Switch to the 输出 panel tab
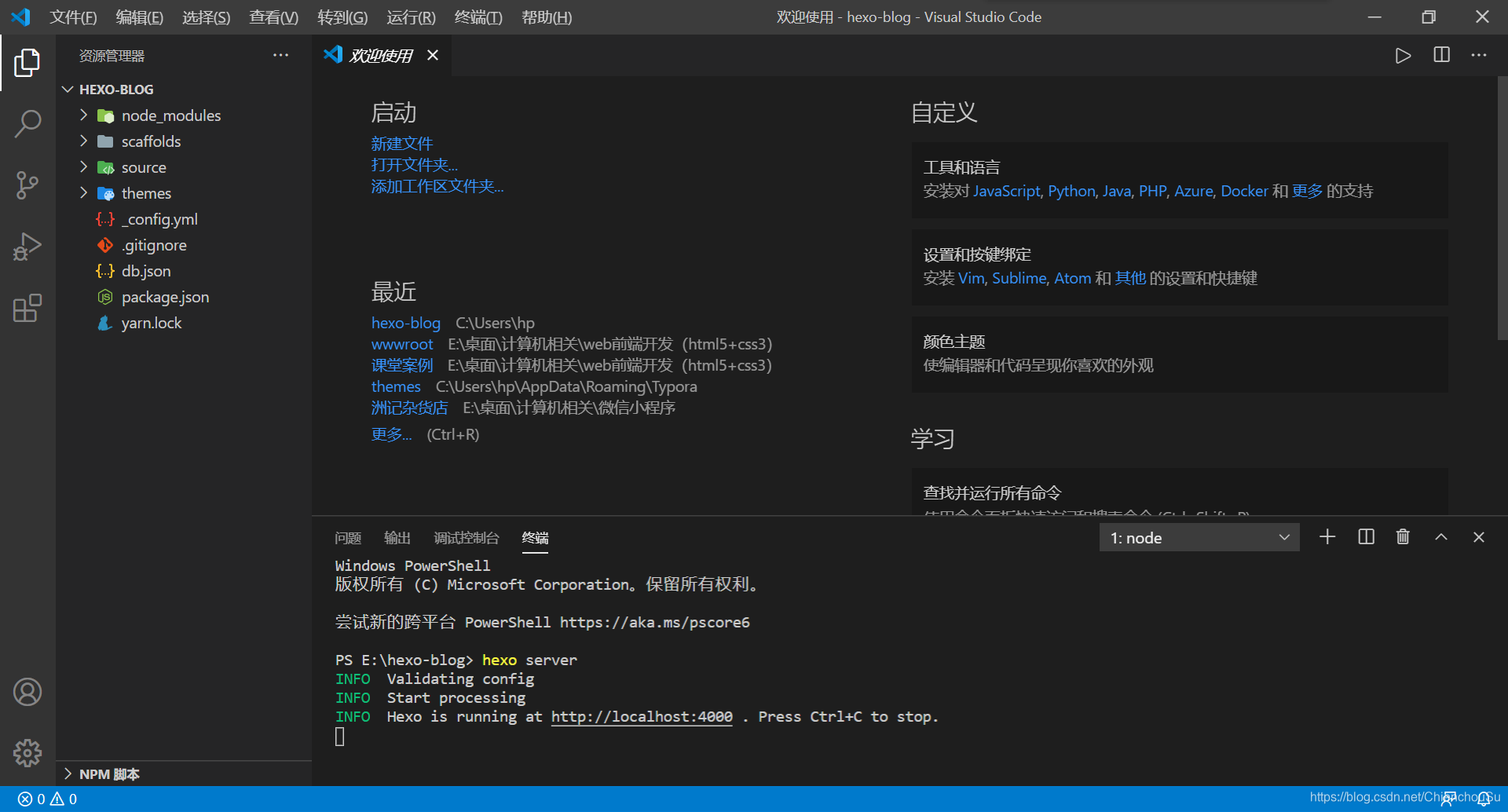Viewport: 1508px width, 812px height. 397,538
